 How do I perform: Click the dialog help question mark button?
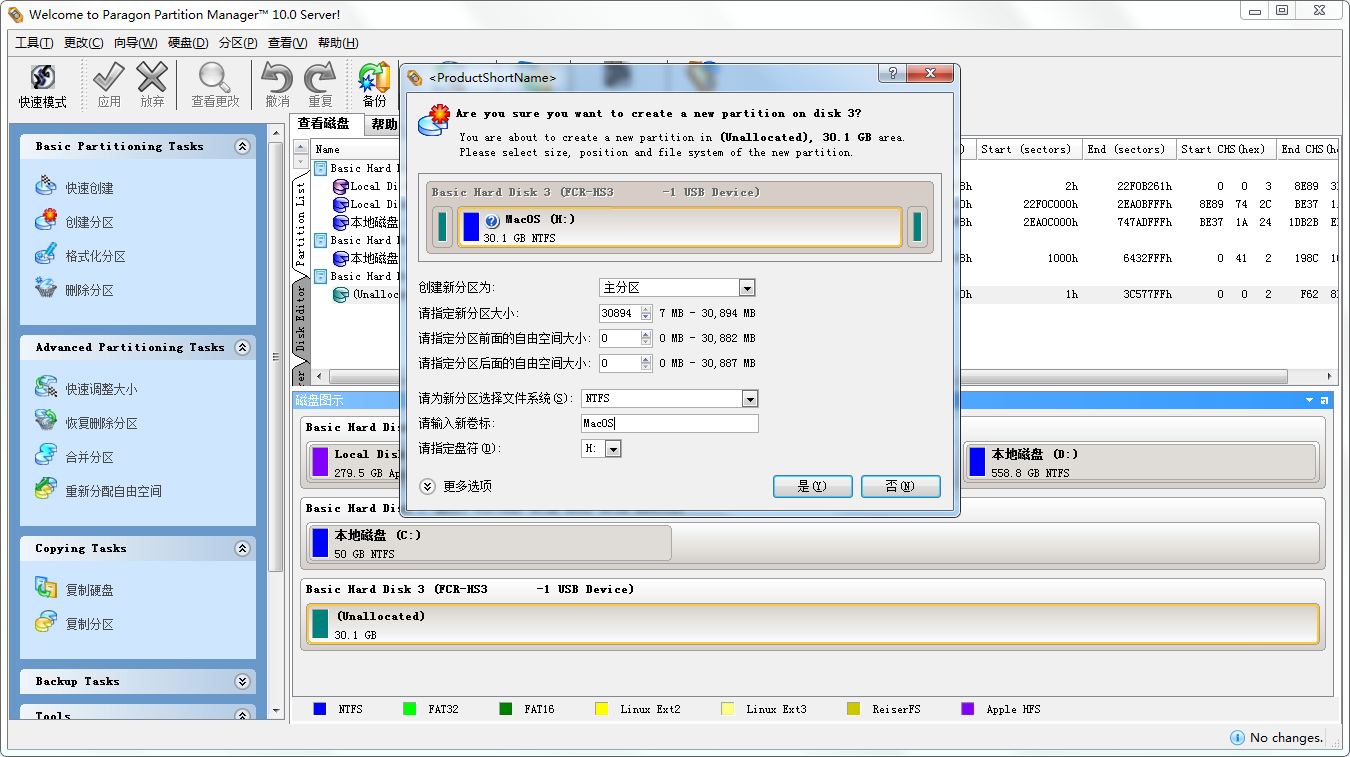892,74
